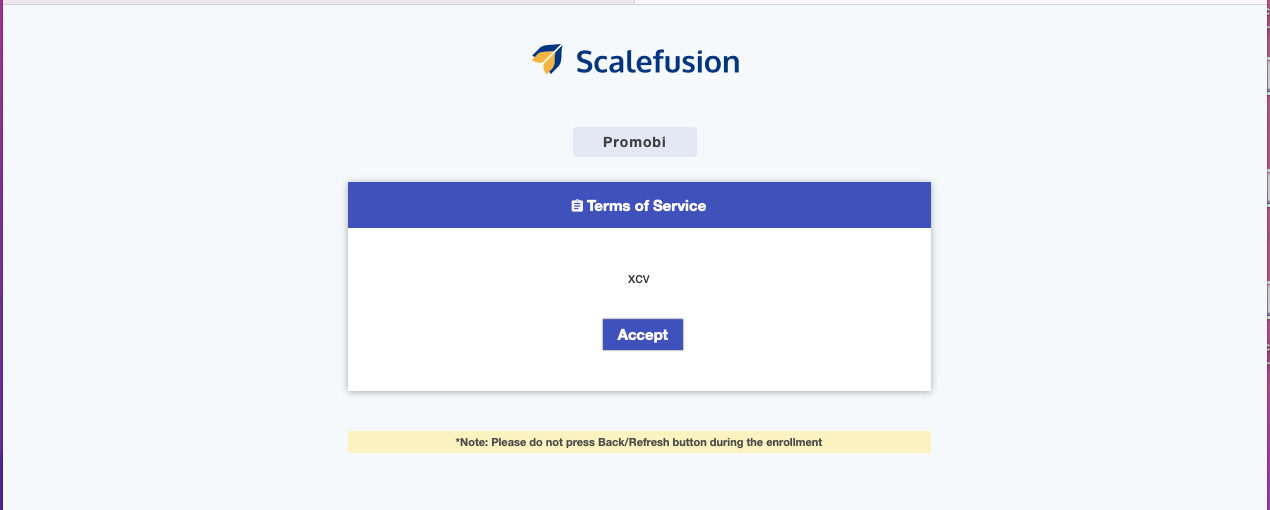Click the word Back/Refresh in the note

pyautogui.click(x=633, y=442)
